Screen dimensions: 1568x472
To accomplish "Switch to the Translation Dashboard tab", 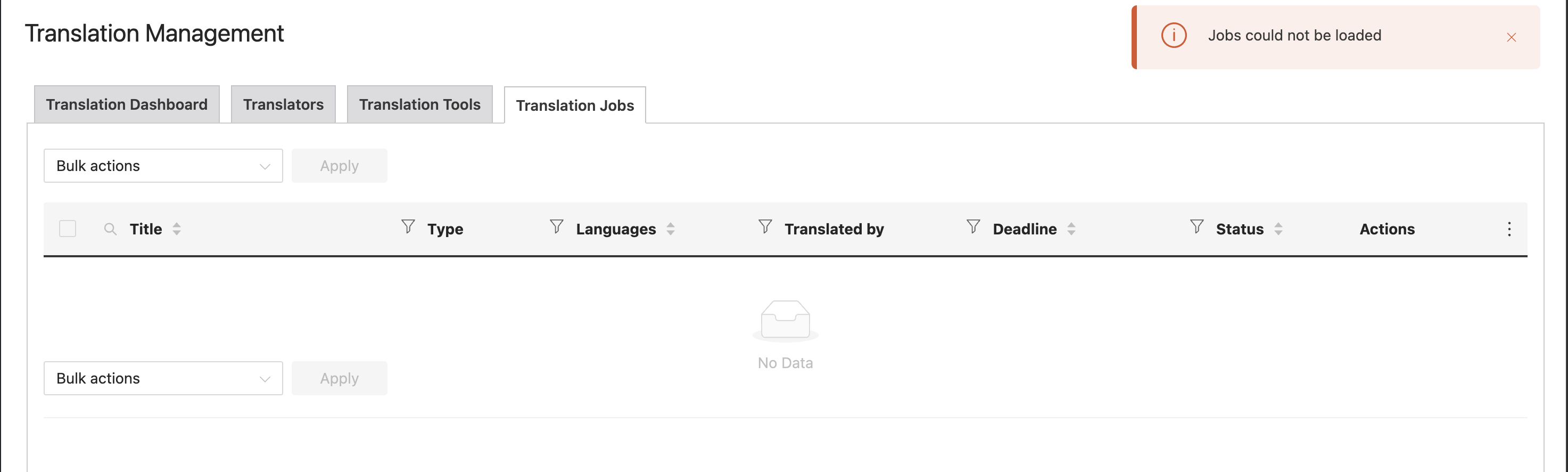I will click(127, 105).
